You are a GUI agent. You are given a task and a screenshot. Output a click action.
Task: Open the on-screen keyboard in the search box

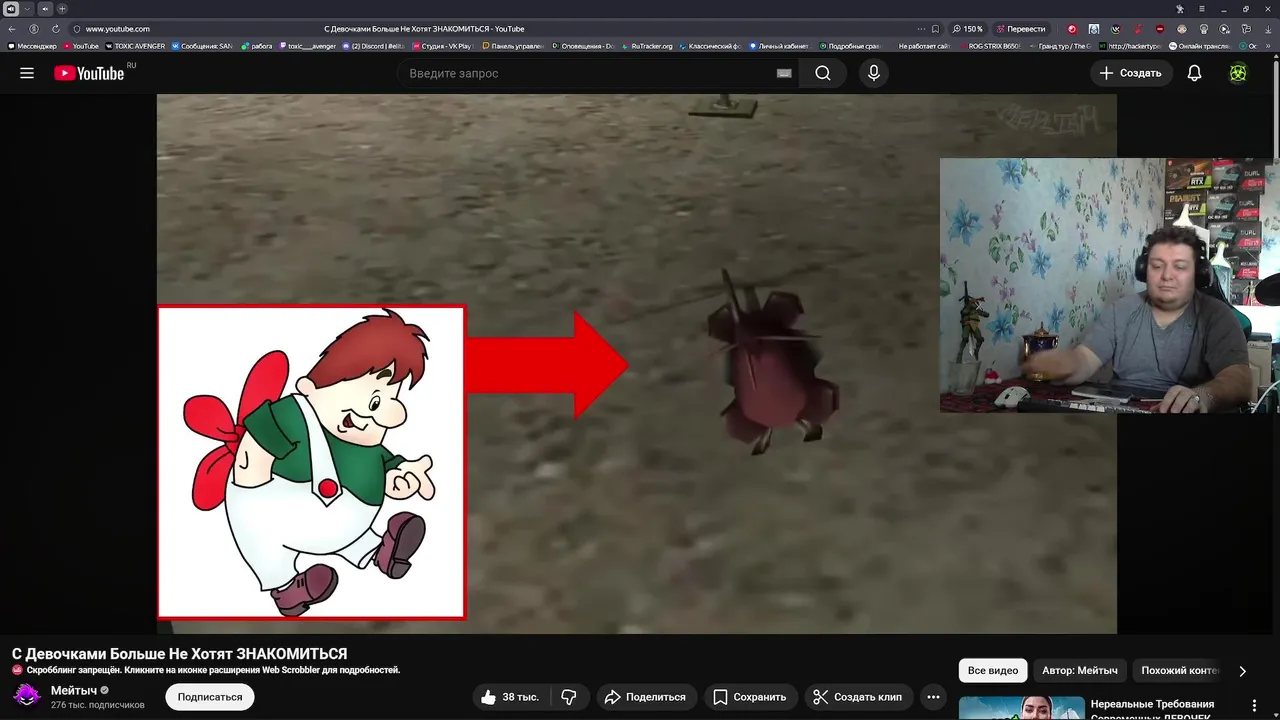(784, 73)
